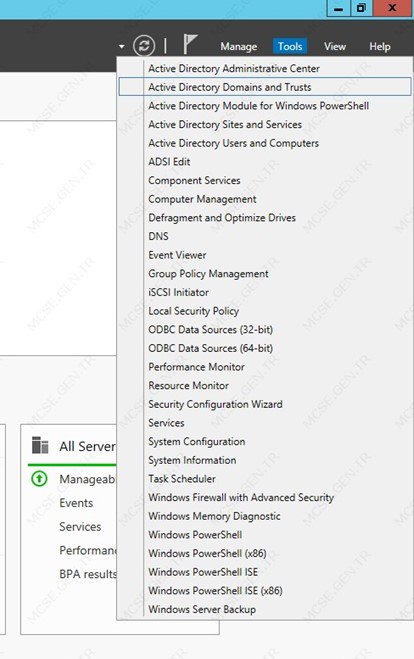Open the Manage menu
414x659 pixels.
coord(238,46)
